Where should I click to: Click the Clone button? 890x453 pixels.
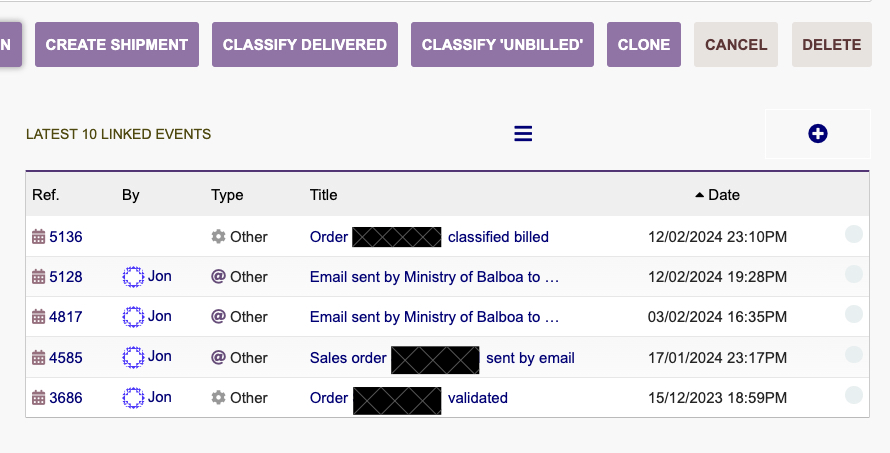(x=644, y=44)
